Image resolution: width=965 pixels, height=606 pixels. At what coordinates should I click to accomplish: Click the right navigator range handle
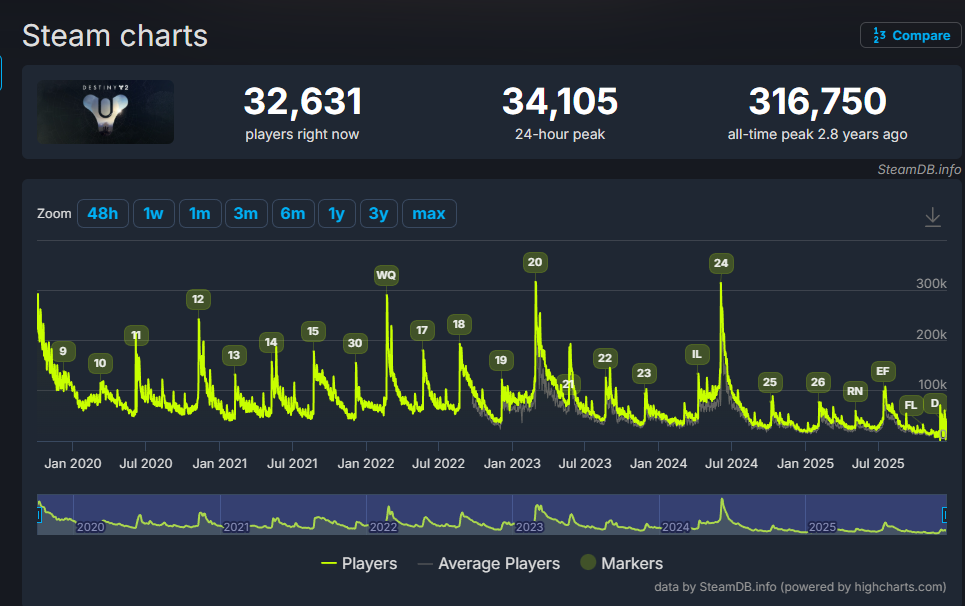pyautogui.click(x=945, y=514)
